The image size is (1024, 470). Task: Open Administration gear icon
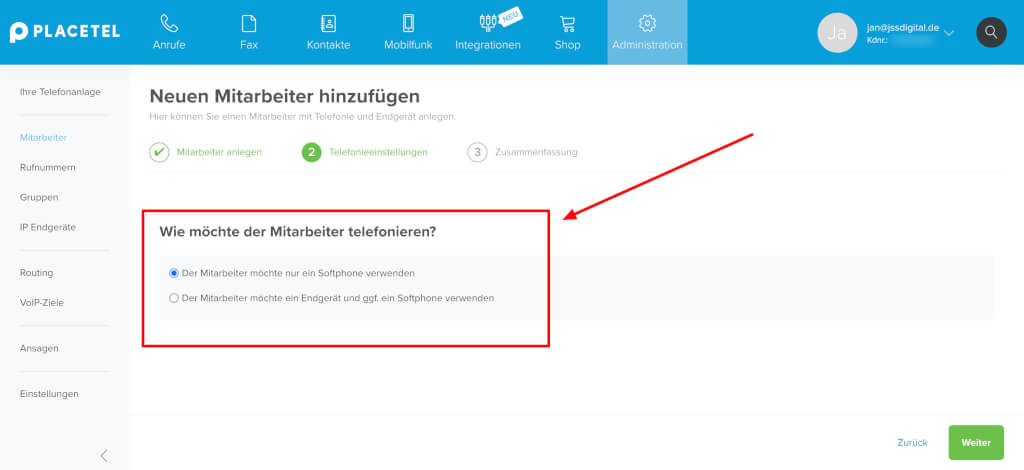pos(647,23)
